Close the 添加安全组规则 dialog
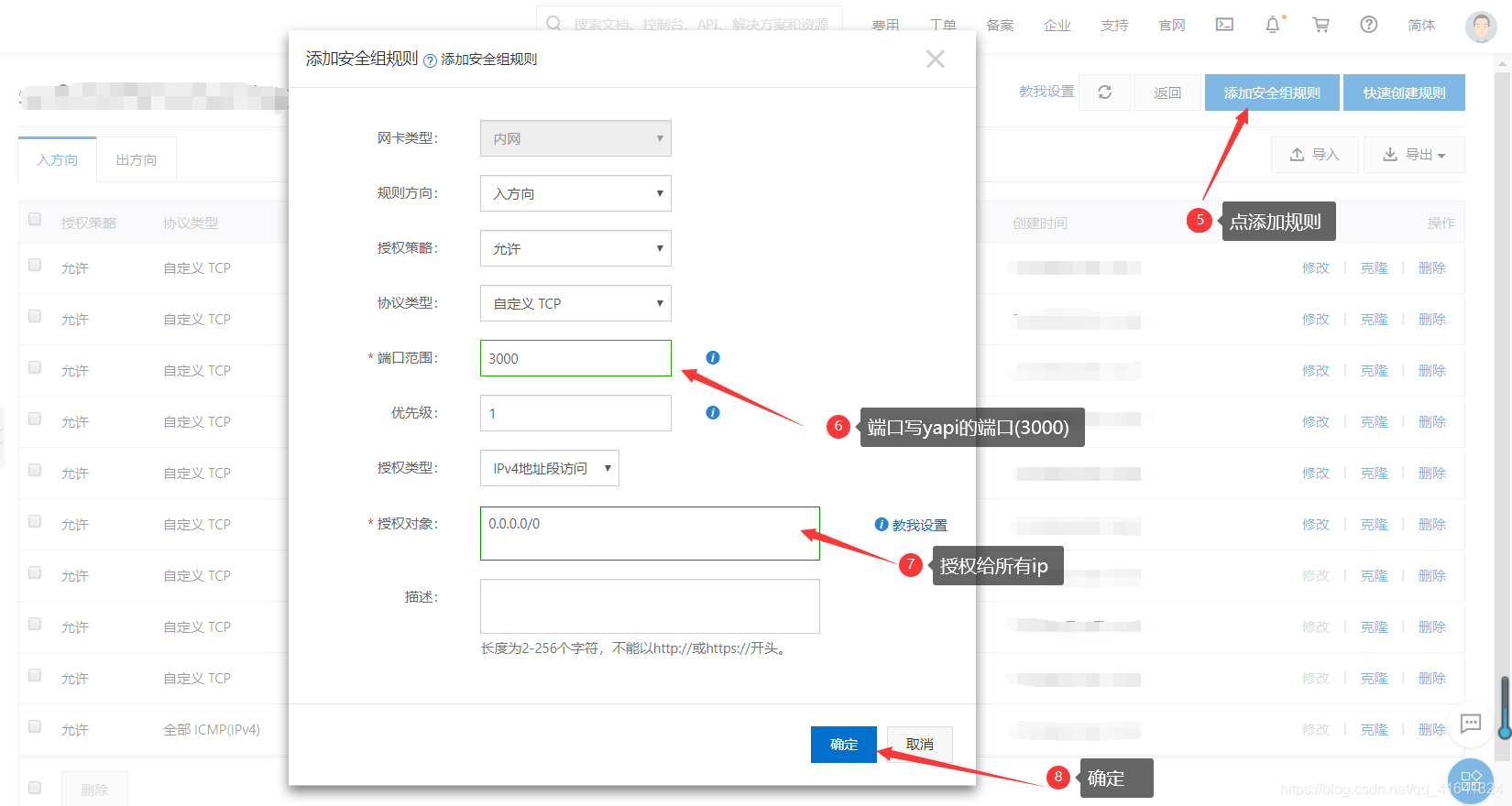The height and width of the screenshot is (806, 1512). pyautogui.click(x=935, y=59)
